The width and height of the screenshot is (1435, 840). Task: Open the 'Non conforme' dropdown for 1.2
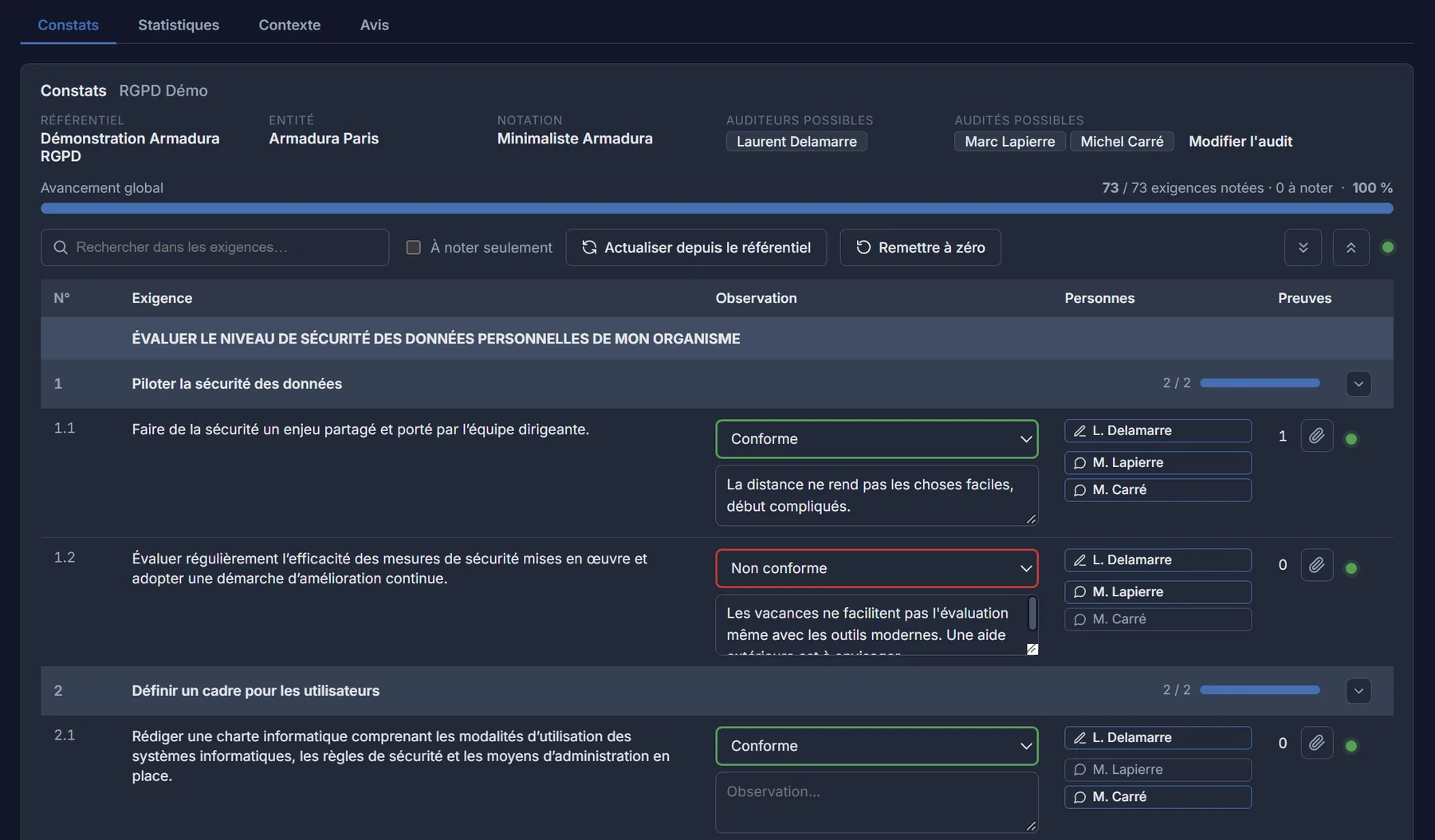tap(877, 568)
